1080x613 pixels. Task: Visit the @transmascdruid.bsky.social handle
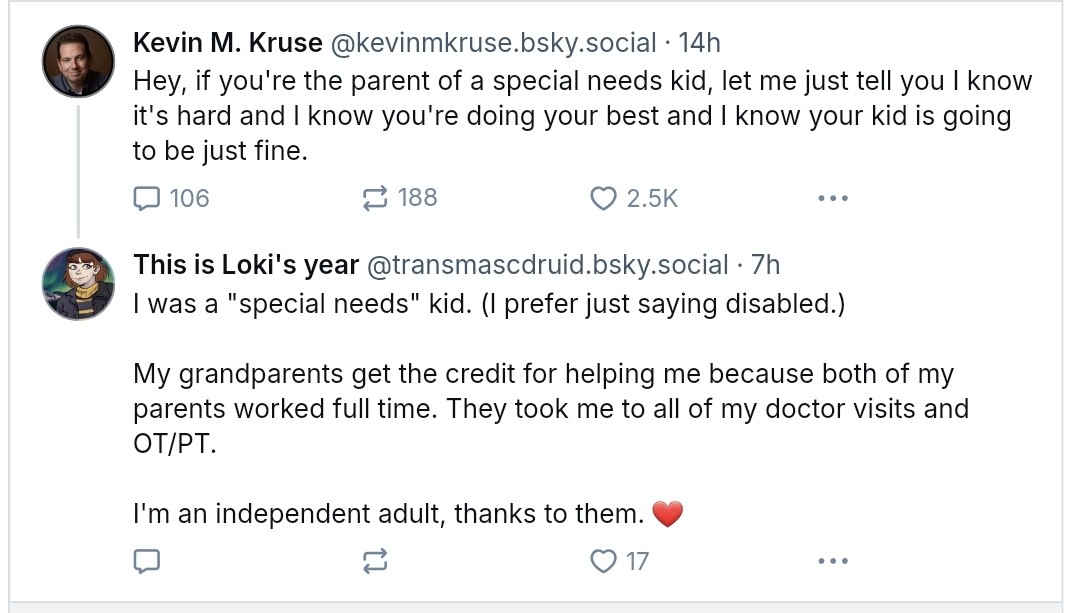(x=548, y=265)
